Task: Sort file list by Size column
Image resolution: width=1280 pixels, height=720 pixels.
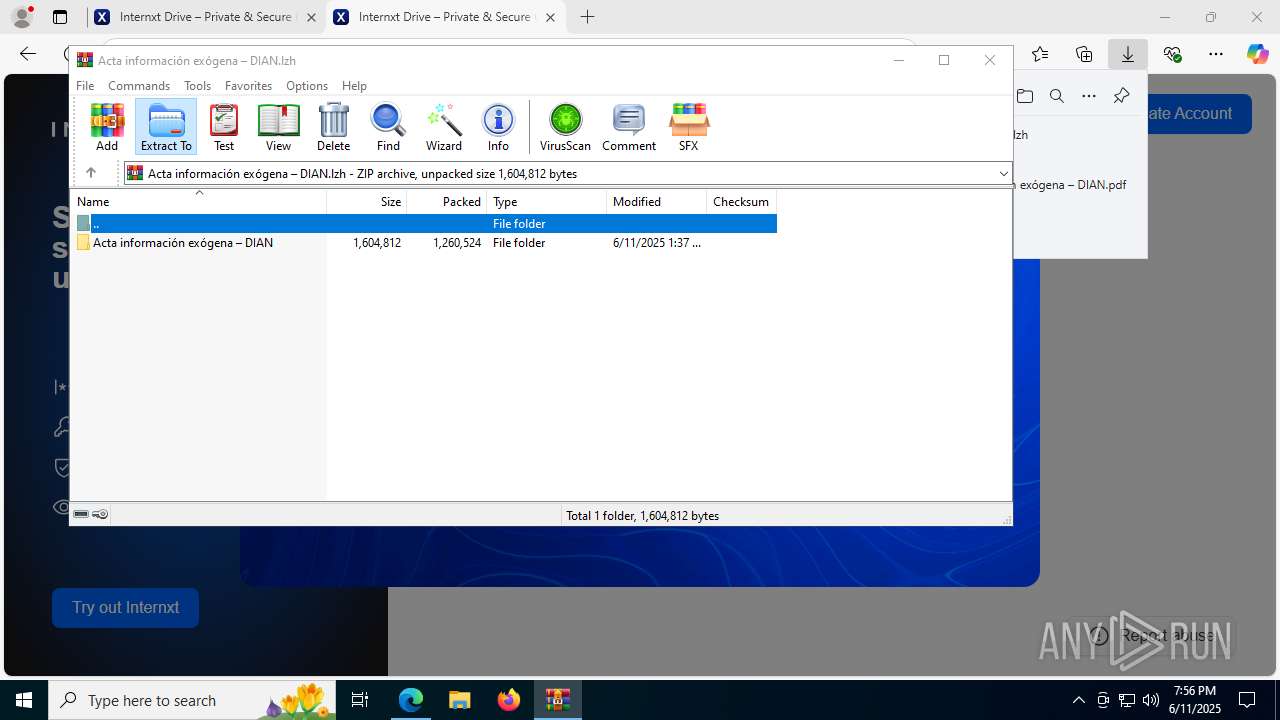Action: [x=367, y=202]
